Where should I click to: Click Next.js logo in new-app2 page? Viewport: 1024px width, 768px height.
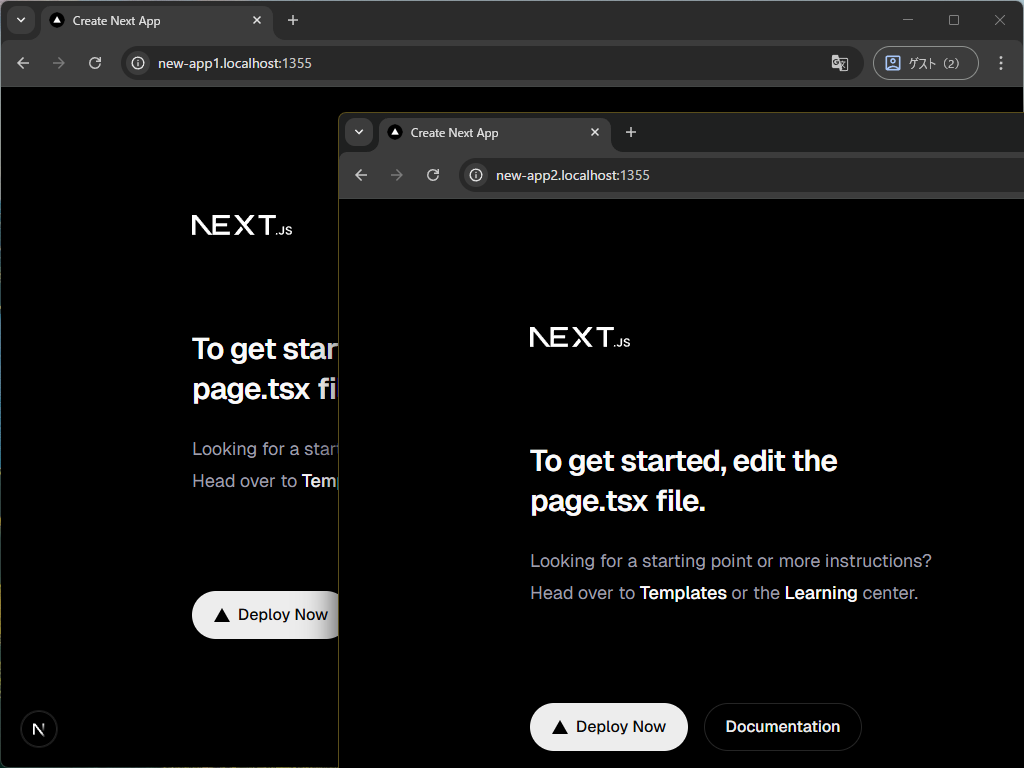pos(580,338)
